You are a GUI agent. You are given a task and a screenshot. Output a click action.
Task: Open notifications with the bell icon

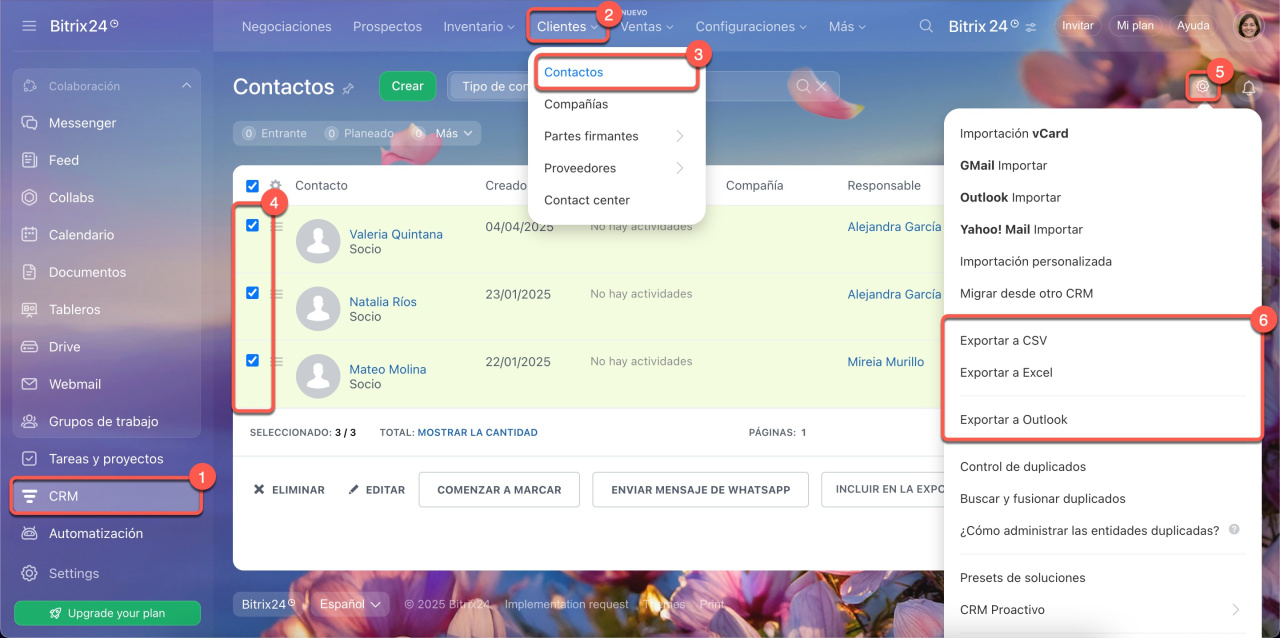coord(1249,88)
